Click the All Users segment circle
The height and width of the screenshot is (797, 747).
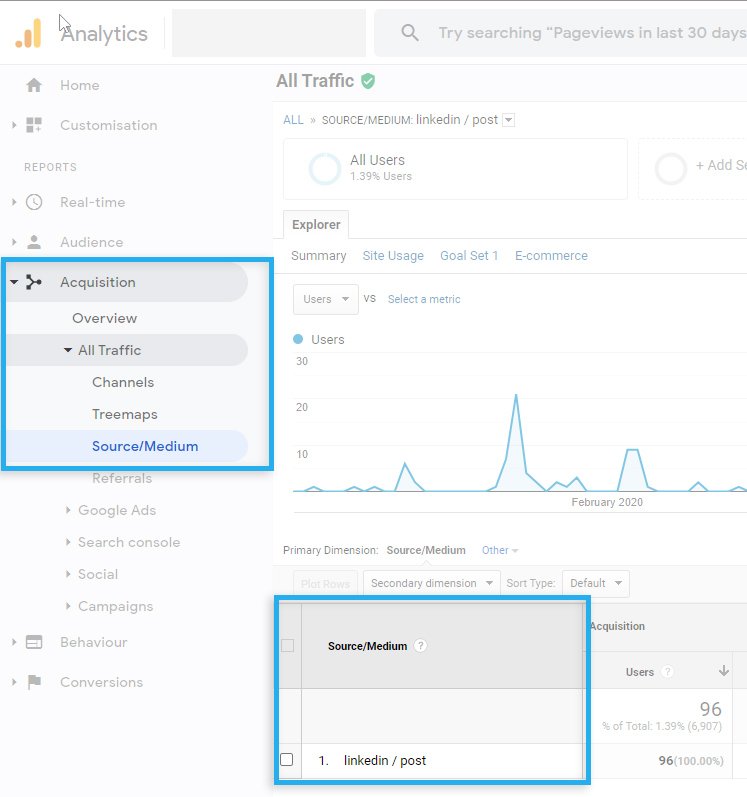324,169
